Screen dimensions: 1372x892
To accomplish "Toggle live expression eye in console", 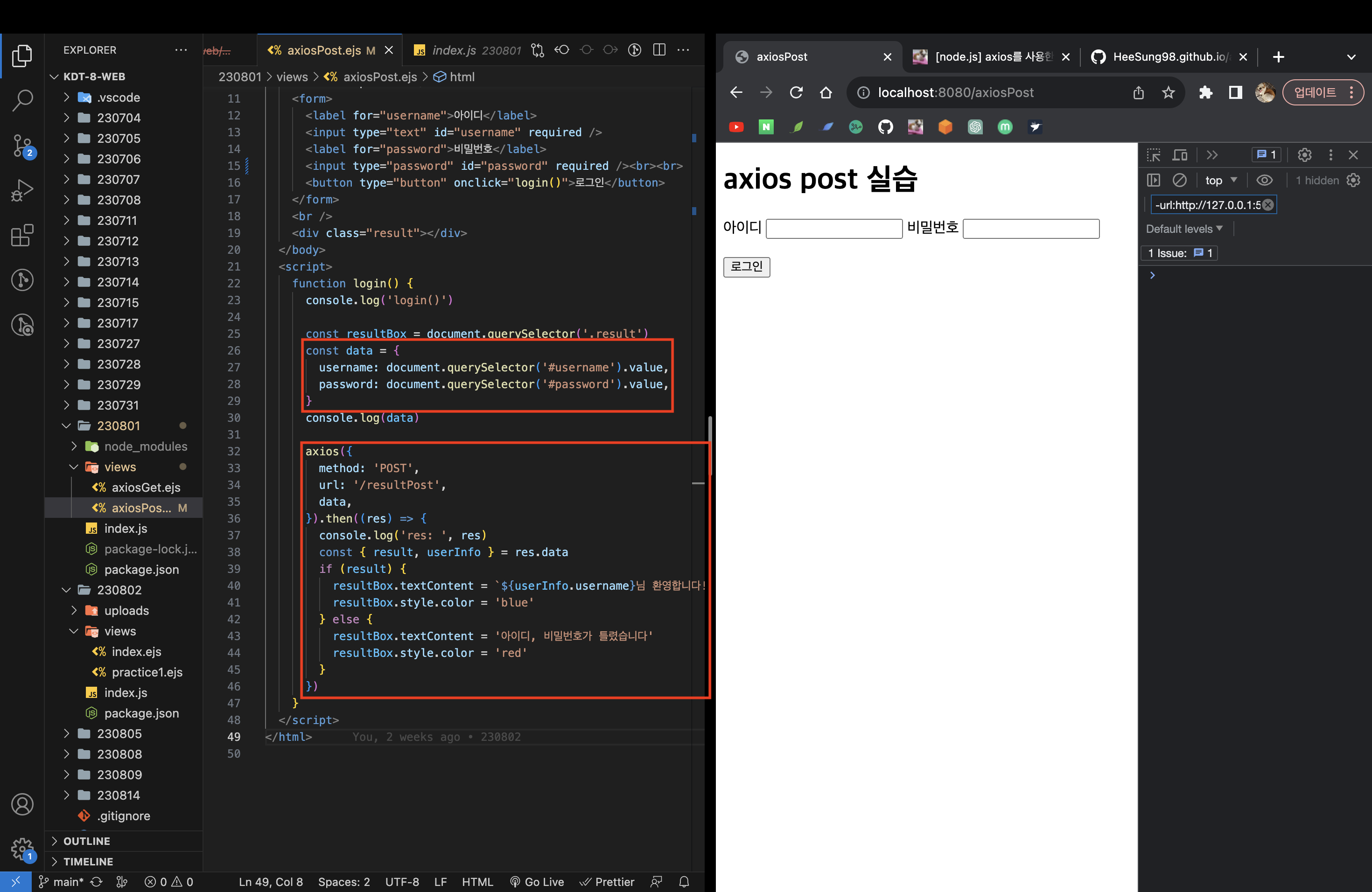I will pyautogui.click(x=1265, y=181).
